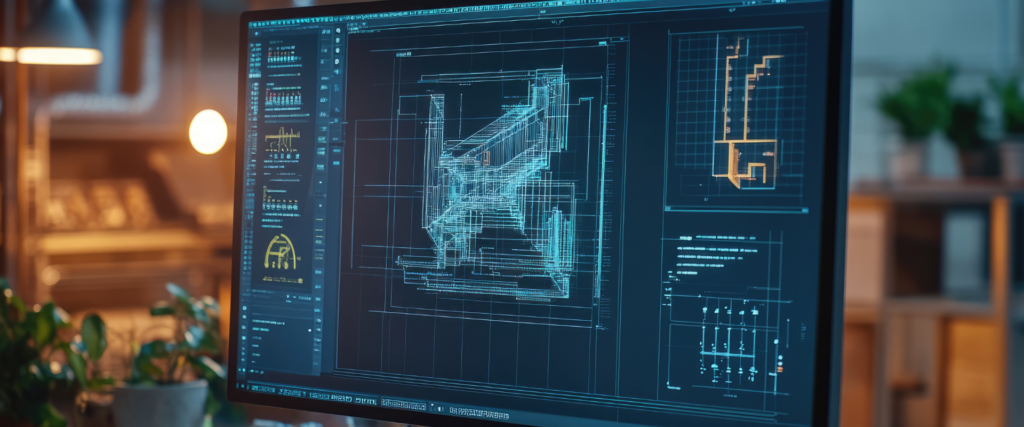Open the orange stair-profile drawing in top-right viewport

pos(748,111)
